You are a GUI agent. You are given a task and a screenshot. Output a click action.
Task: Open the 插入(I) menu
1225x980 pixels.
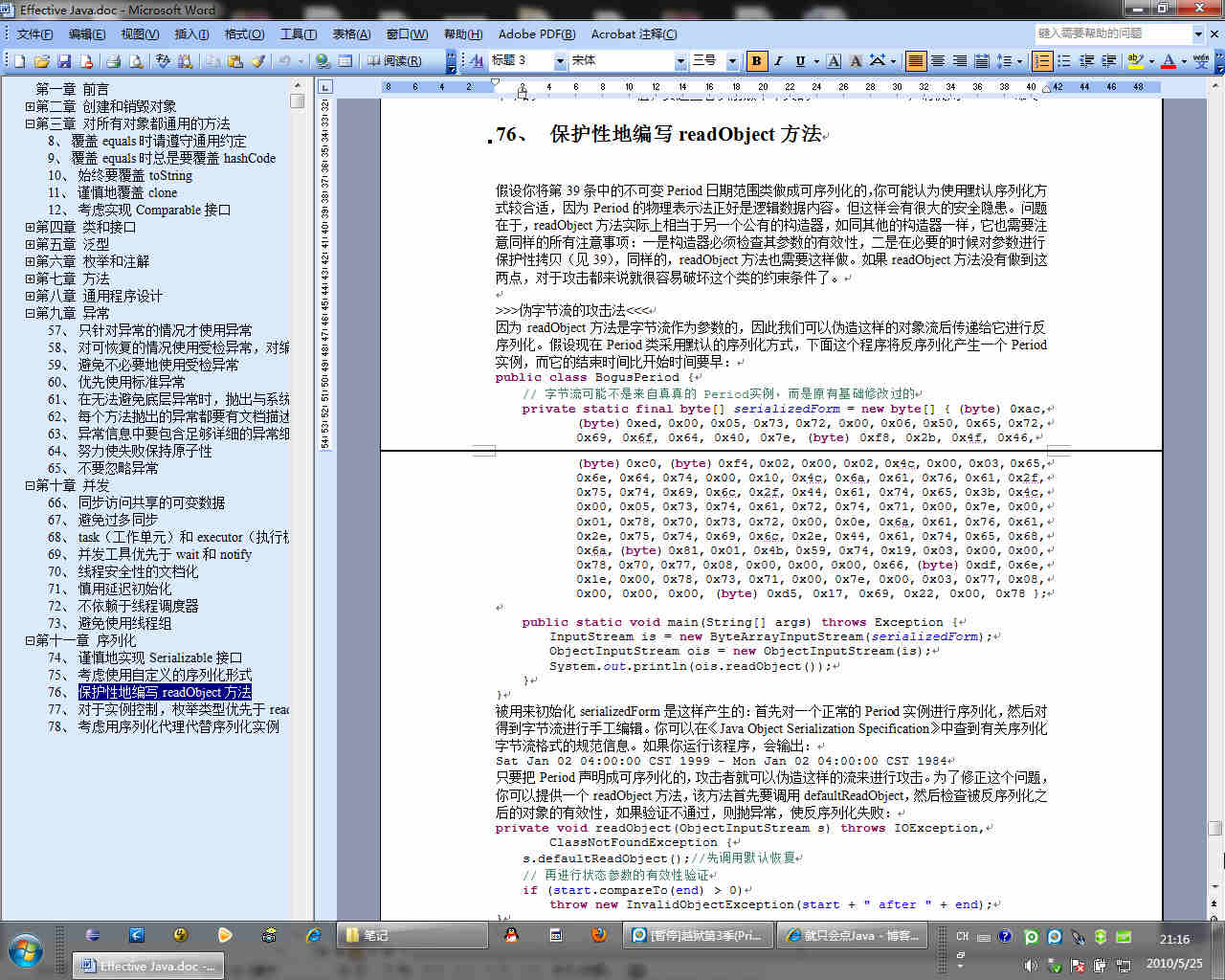191,33
